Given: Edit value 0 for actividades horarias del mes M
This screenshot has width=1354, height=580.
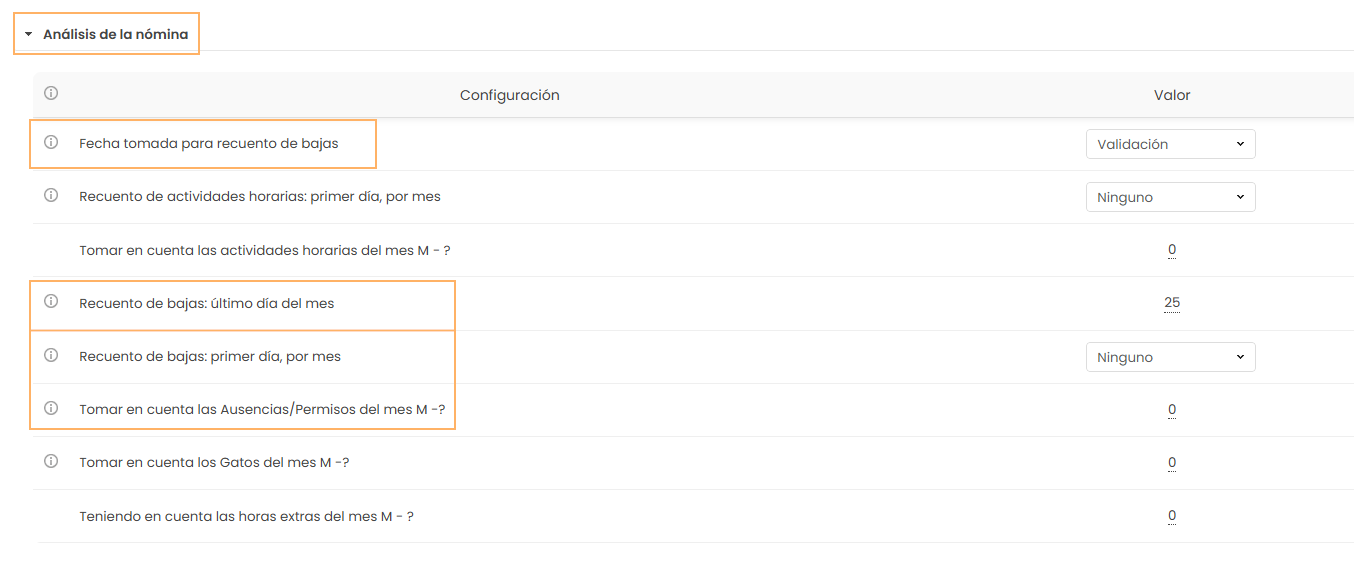Looking at the screenshot, I should [x=1171, y=249].
